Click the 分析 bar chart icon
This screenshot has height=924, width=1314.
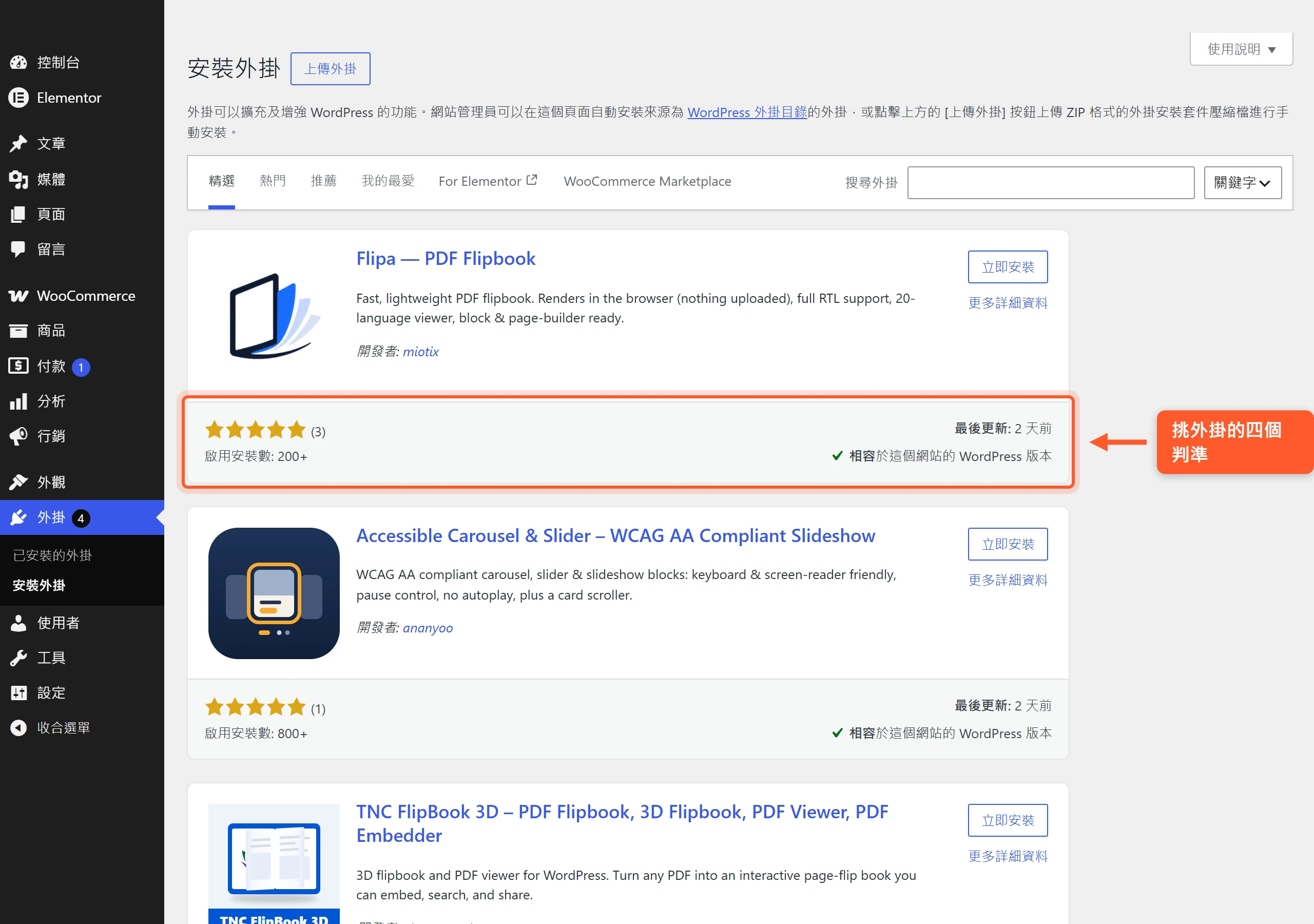click(x=18, y=401)
